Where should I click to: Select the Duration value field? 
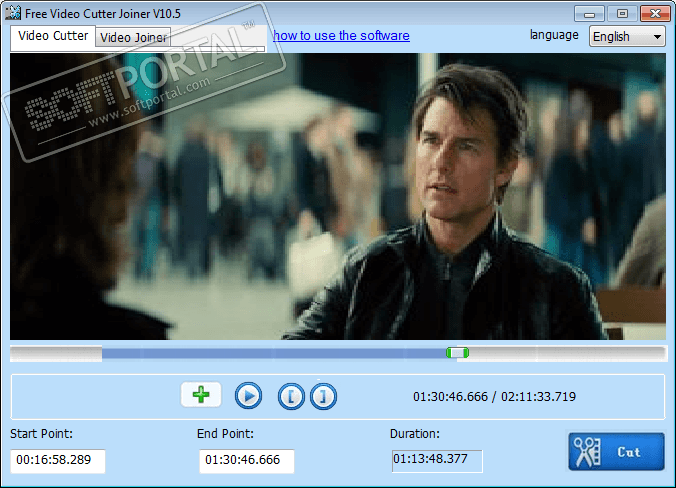click(x=437, y=461)
